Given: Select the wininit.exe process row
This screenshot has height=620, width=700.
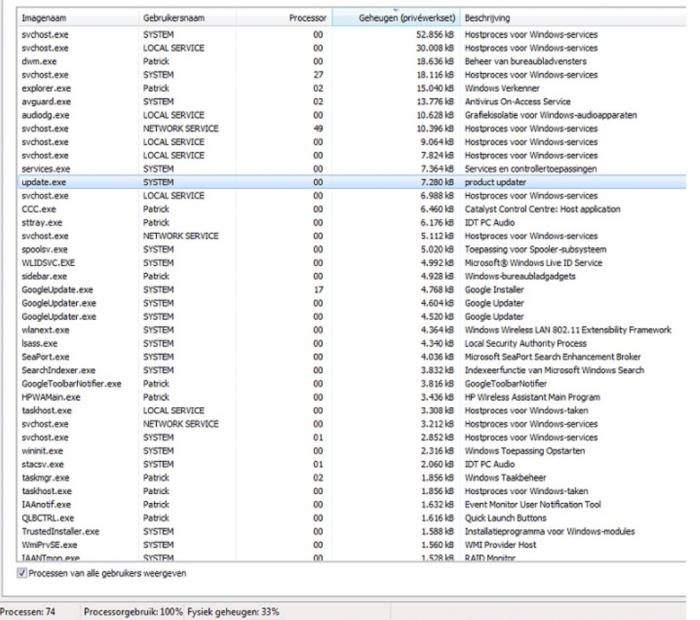Looking at the screenshot, I should click(351, 451).
